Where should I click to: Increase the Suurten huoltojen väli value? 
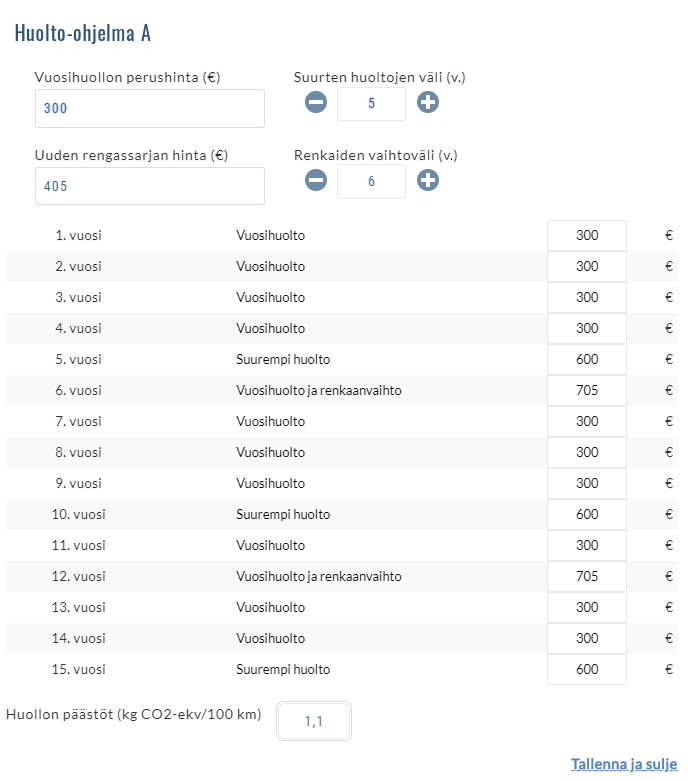pos(428,102)
